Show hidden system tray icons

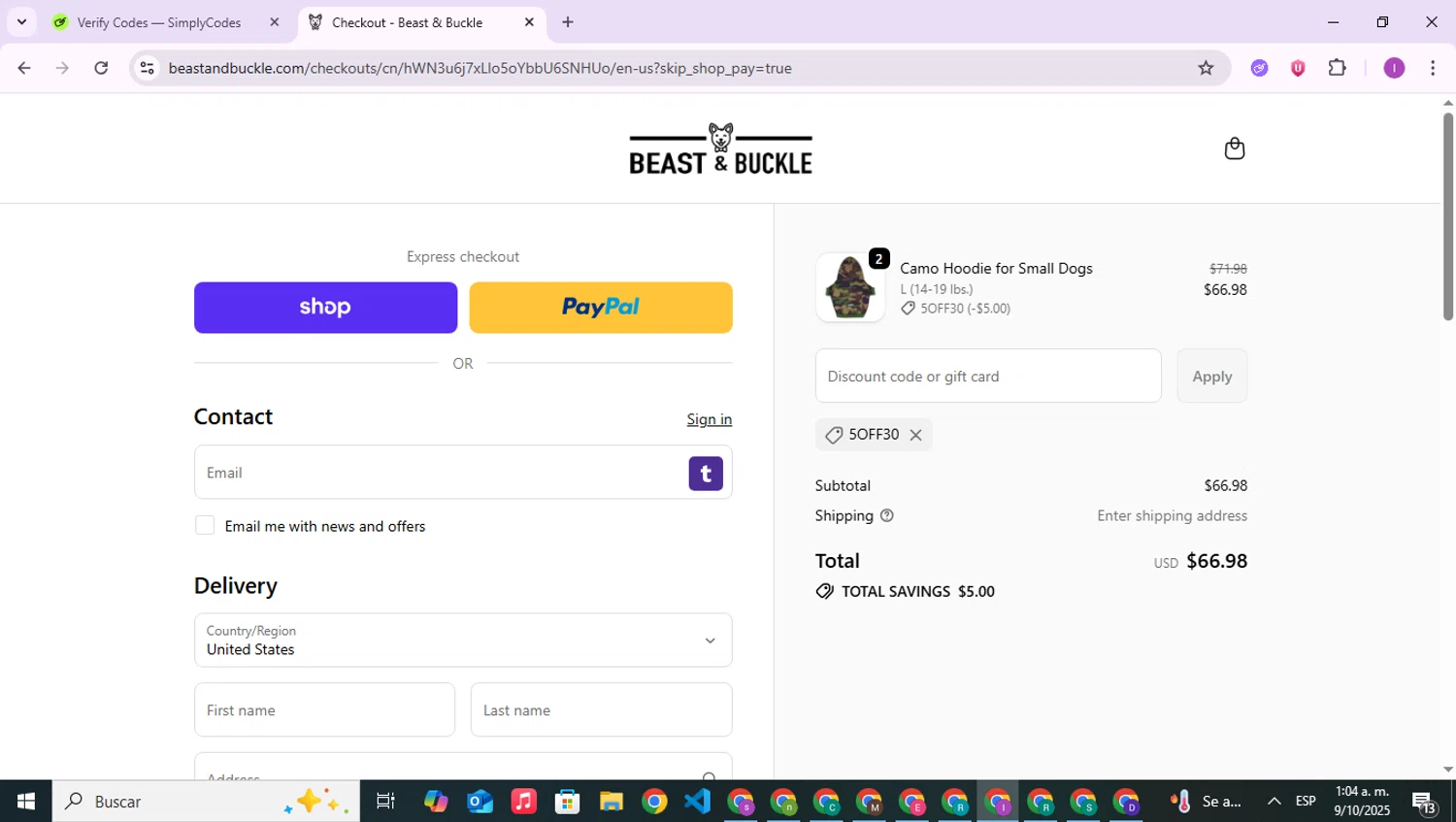(x=1274, y=801)
